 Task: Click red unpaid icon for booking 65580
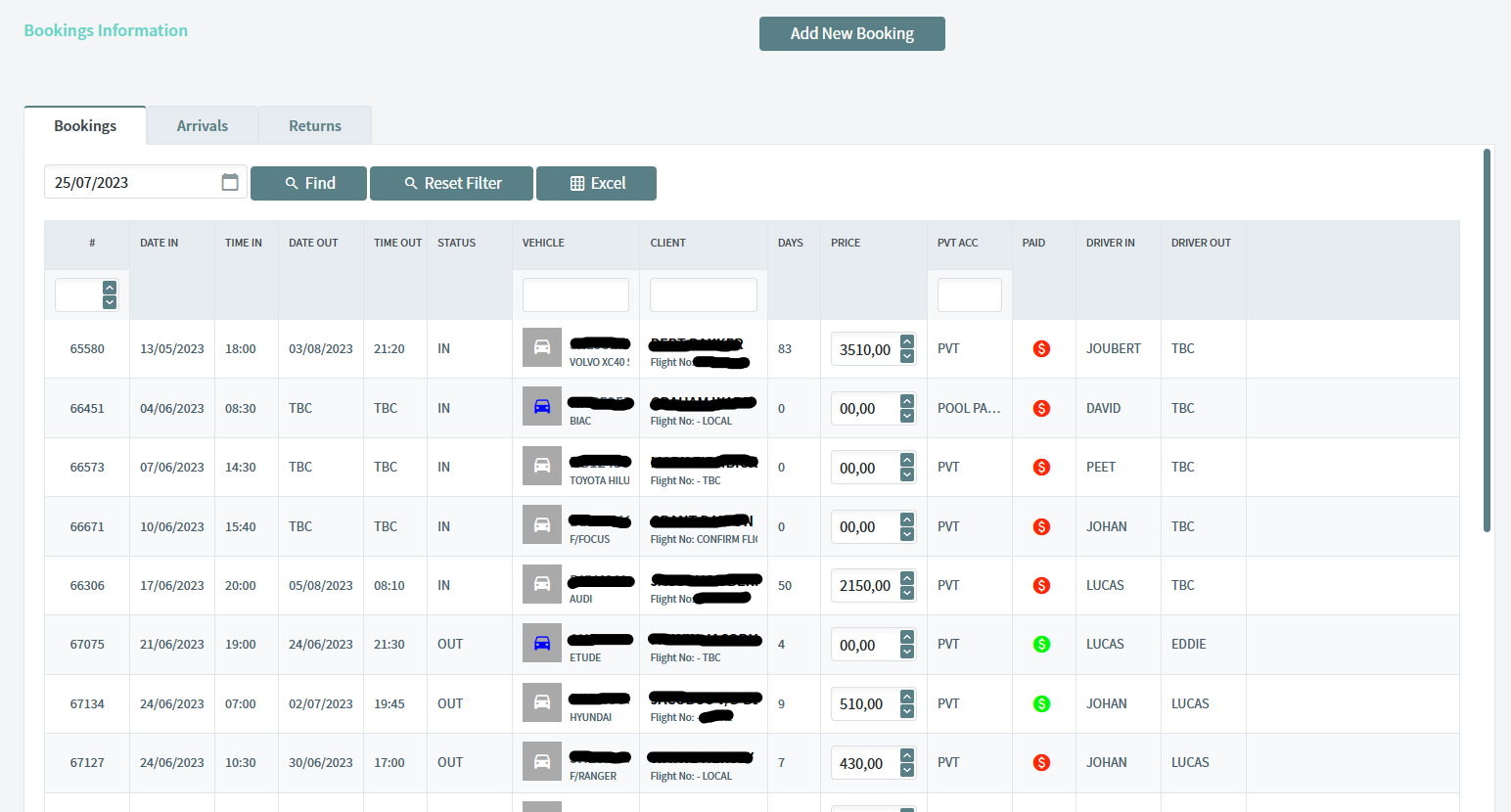[1041, 348]
